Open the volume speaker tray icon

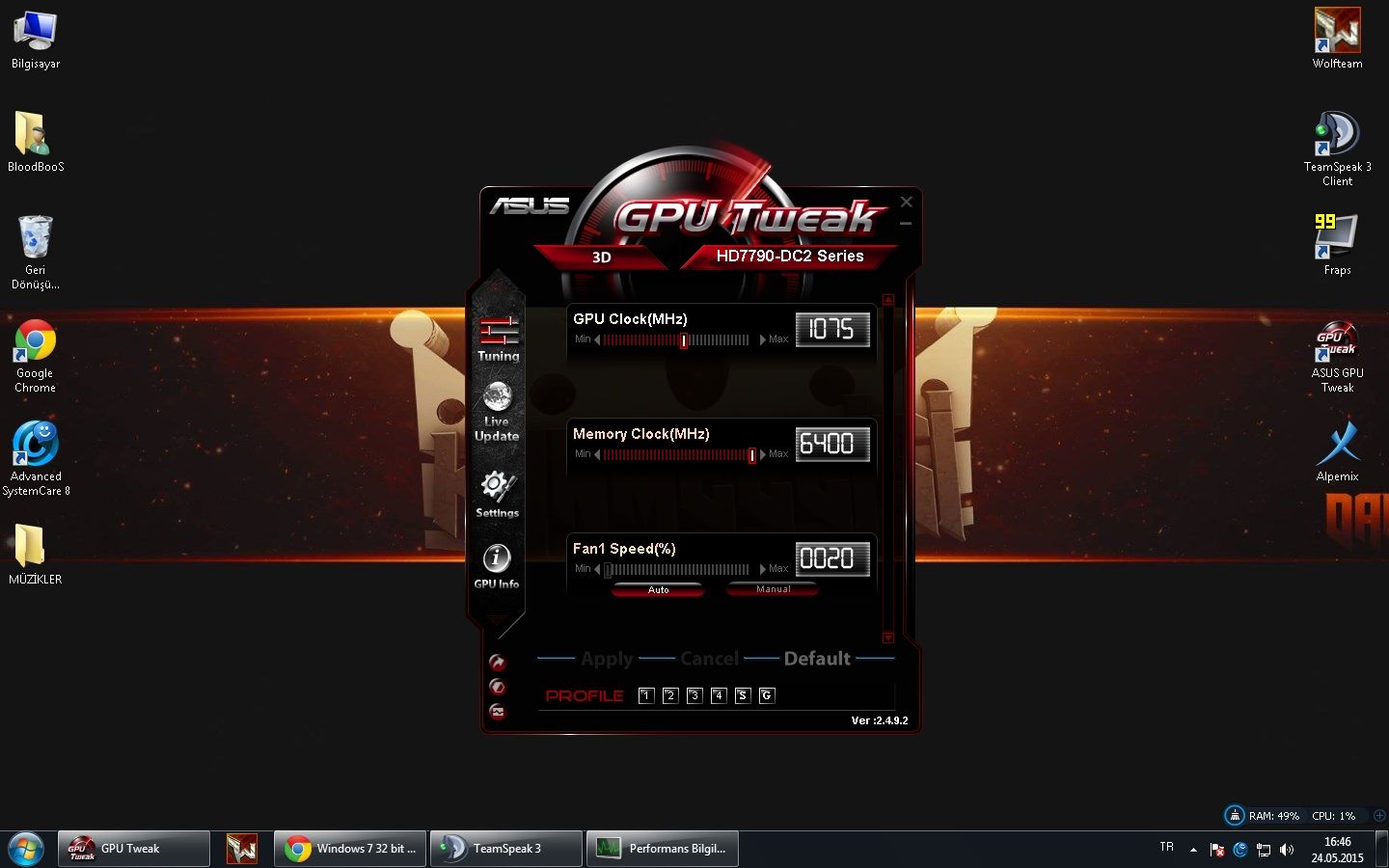click(1287, 850)
